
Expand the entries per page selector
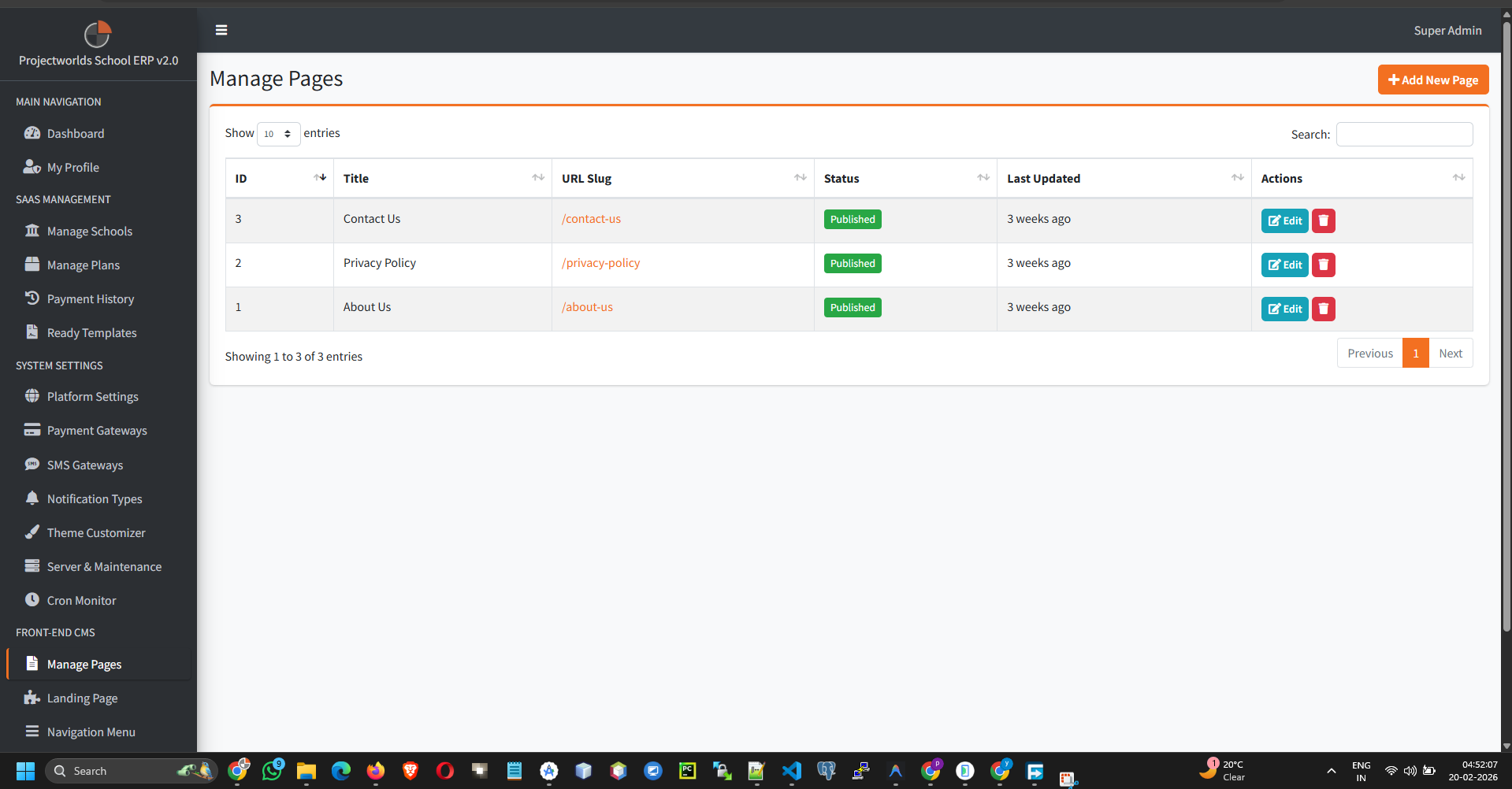[x=278, y=134]
